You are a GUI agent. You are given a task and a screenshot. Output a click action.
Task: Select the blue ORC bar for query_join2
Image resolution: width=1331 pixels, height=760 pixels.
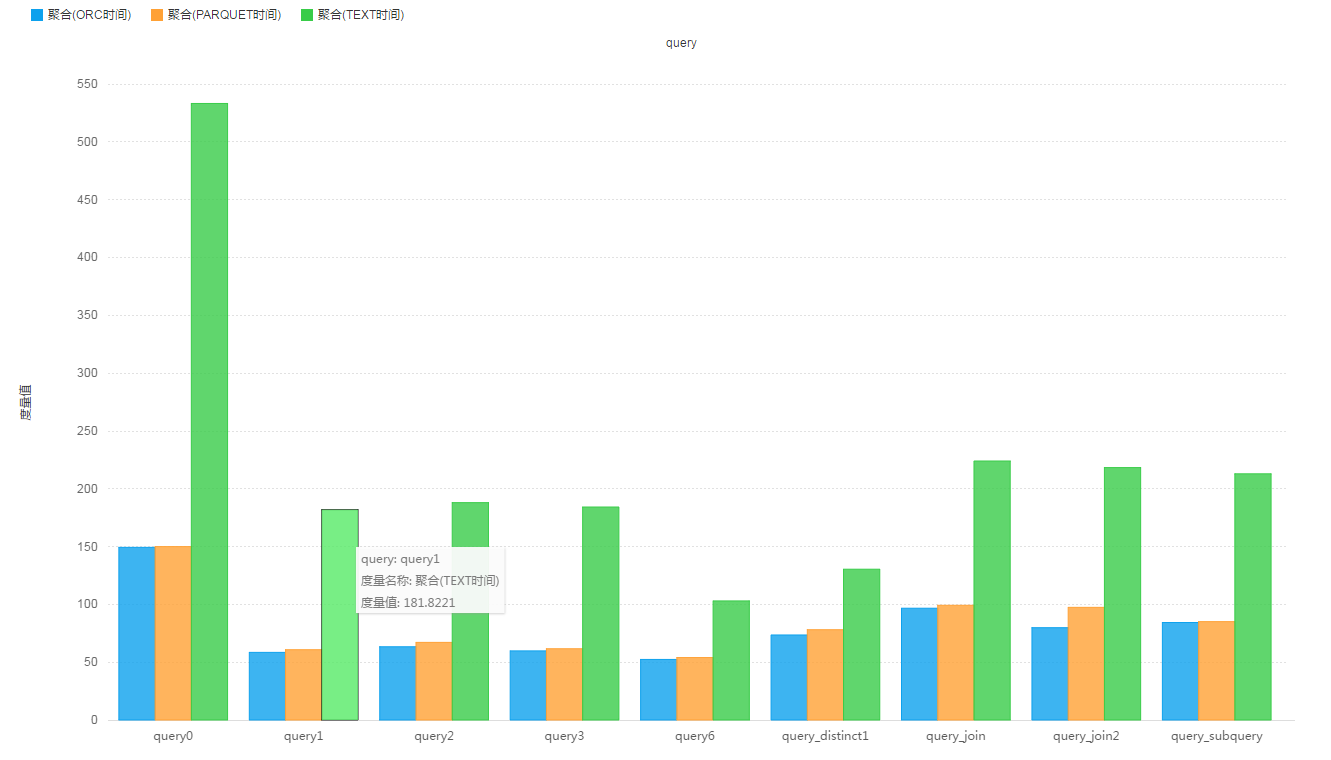(1050, 673)
